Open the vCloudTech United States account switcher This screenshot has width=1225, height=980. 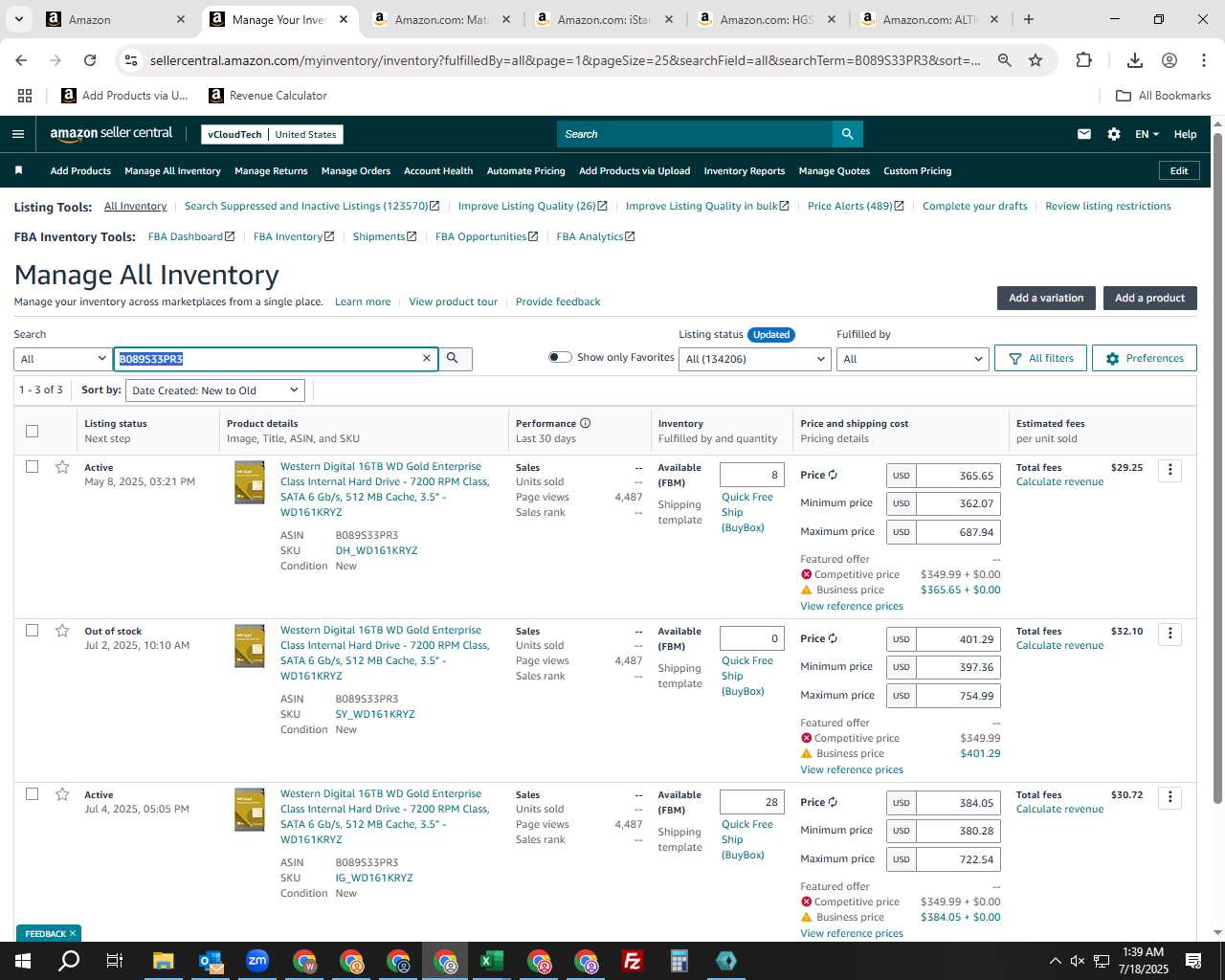272,134
